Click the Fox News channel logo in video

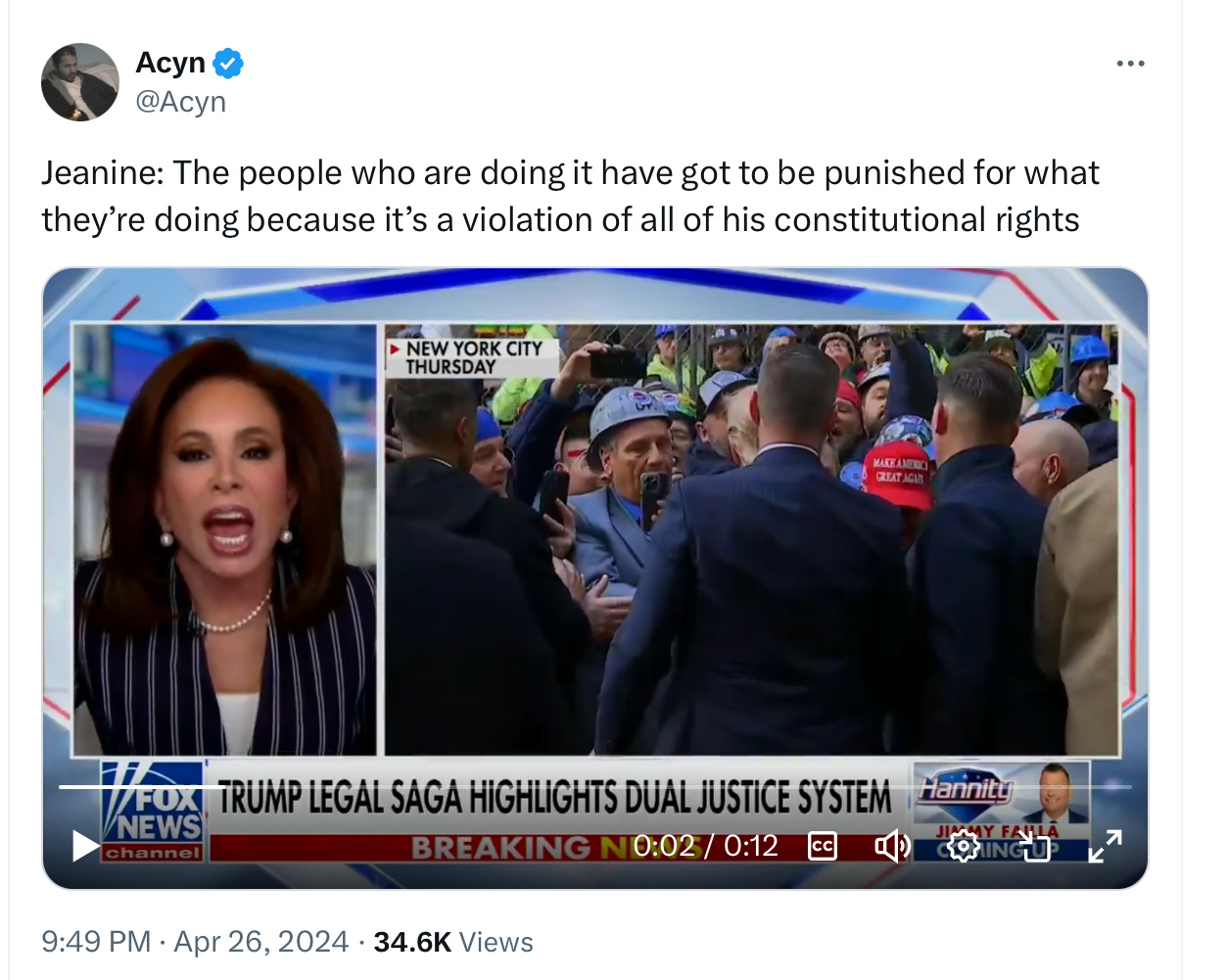click(x=153, y=812)
